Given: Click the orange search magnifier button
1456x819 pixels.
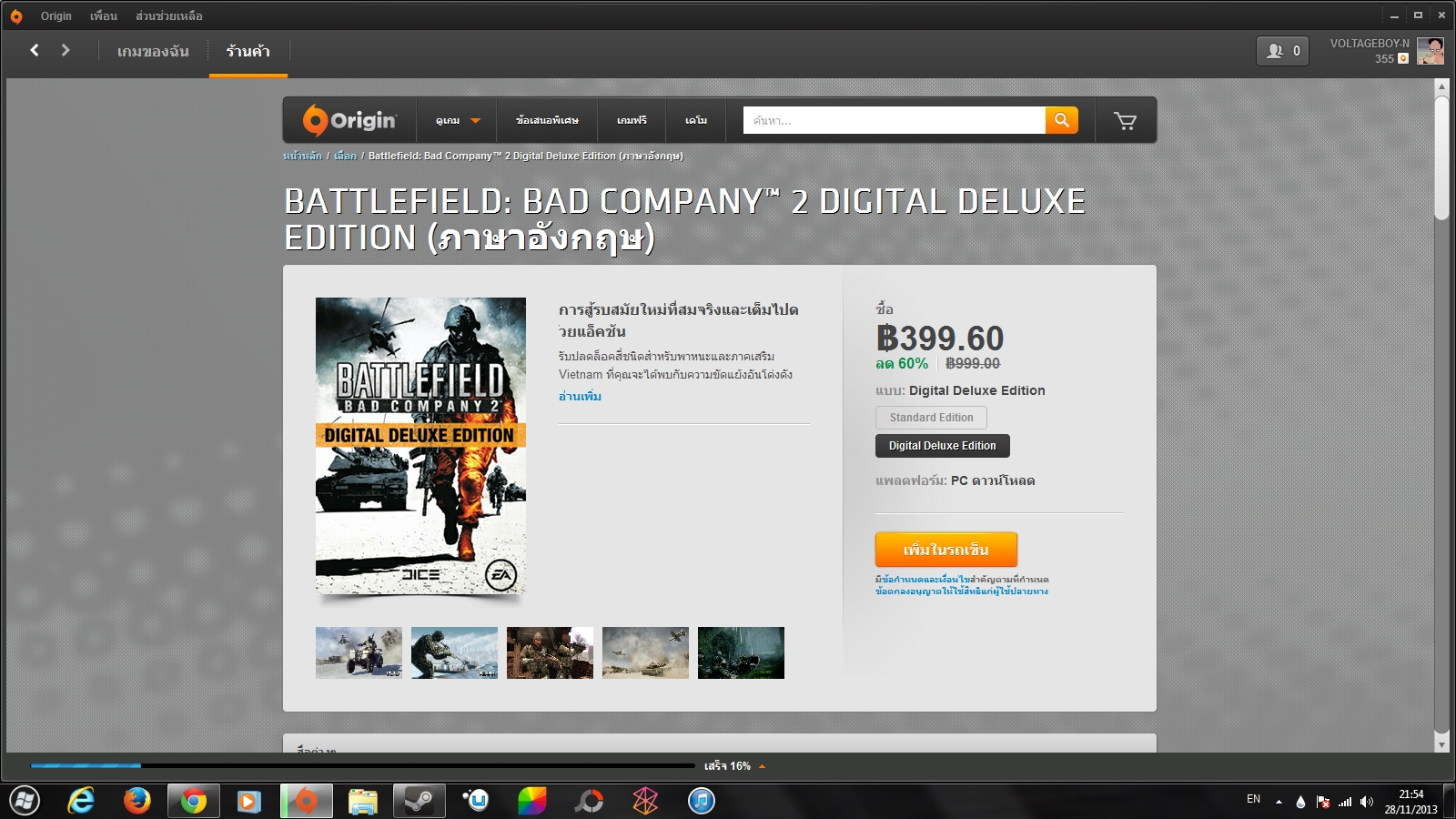Looking at the screenshot, I should click(1061, 120).
